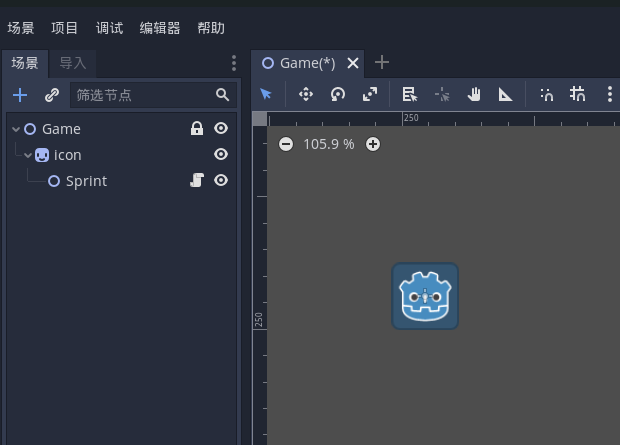Zoom out the viewport with minus button
This screenshot has height=445, width=620.
pos(286,144)
